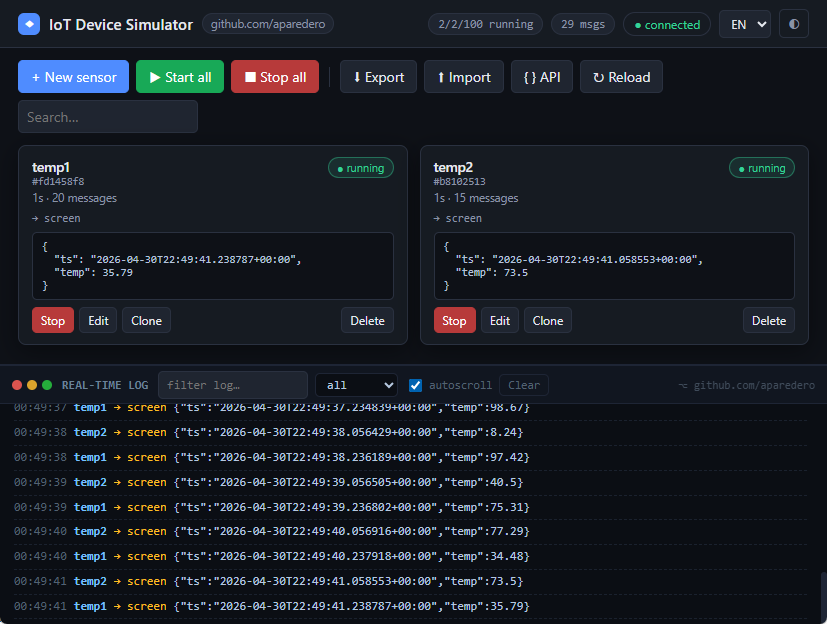Create a new sensor
Screen dimensions: 827x624
(x=73, y=76)
